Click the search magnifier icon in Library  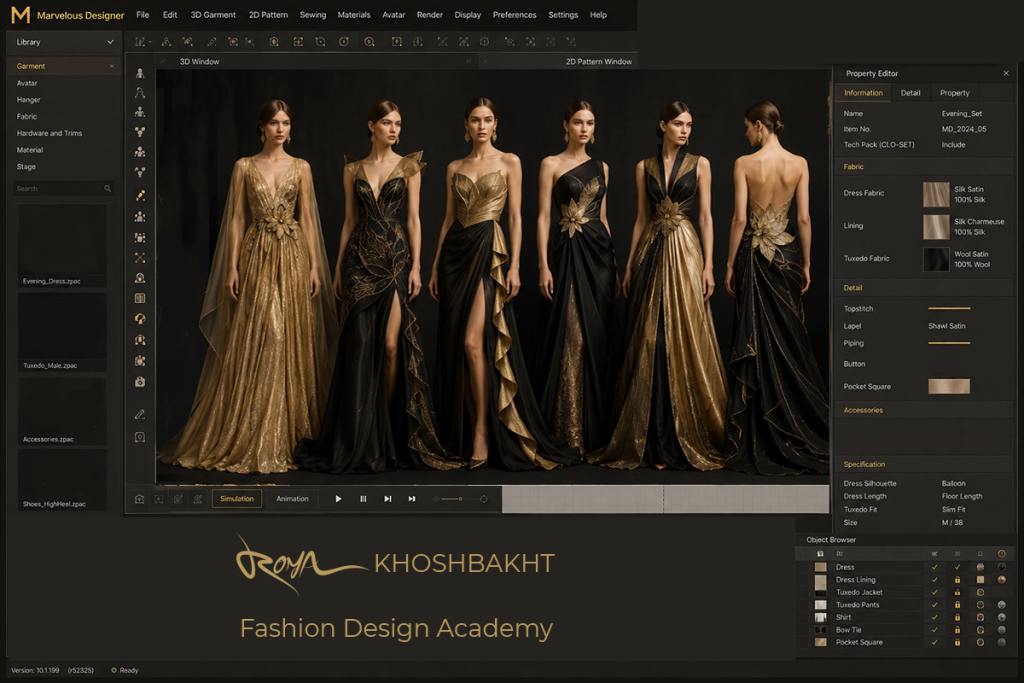point(108,189)
